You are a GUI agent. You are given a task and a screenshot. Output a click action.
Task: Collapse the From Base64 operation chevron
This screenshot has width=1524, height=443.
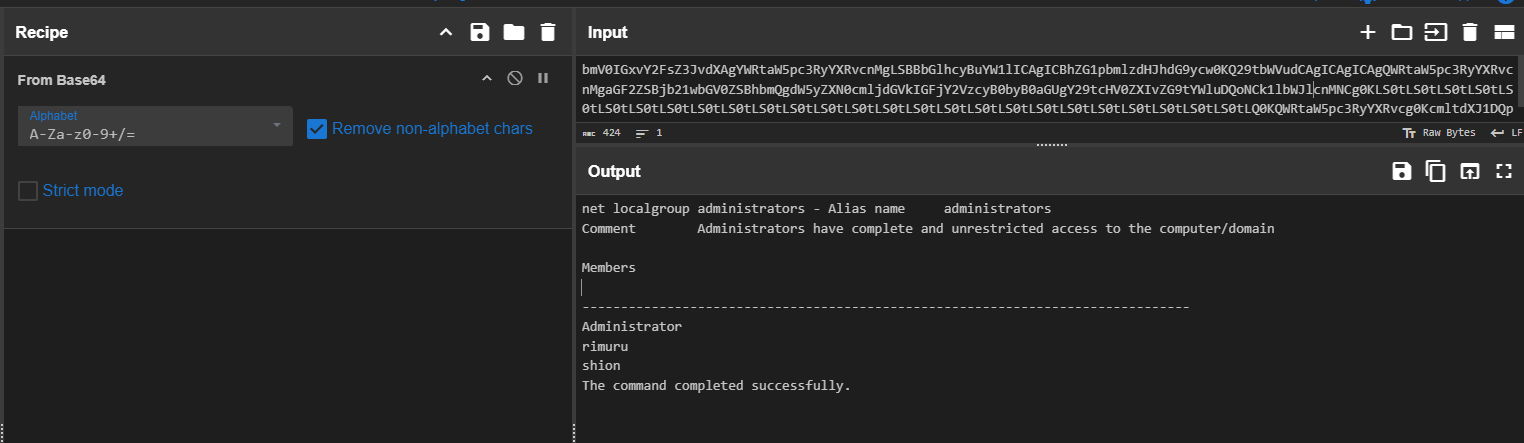pos(487,78)
